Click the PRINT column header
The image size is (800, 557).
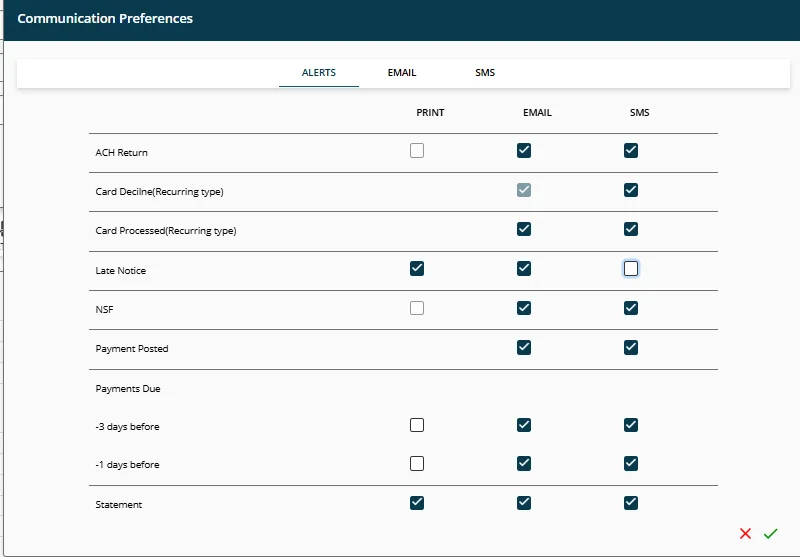pyautogui.click(x=430, y=113)
